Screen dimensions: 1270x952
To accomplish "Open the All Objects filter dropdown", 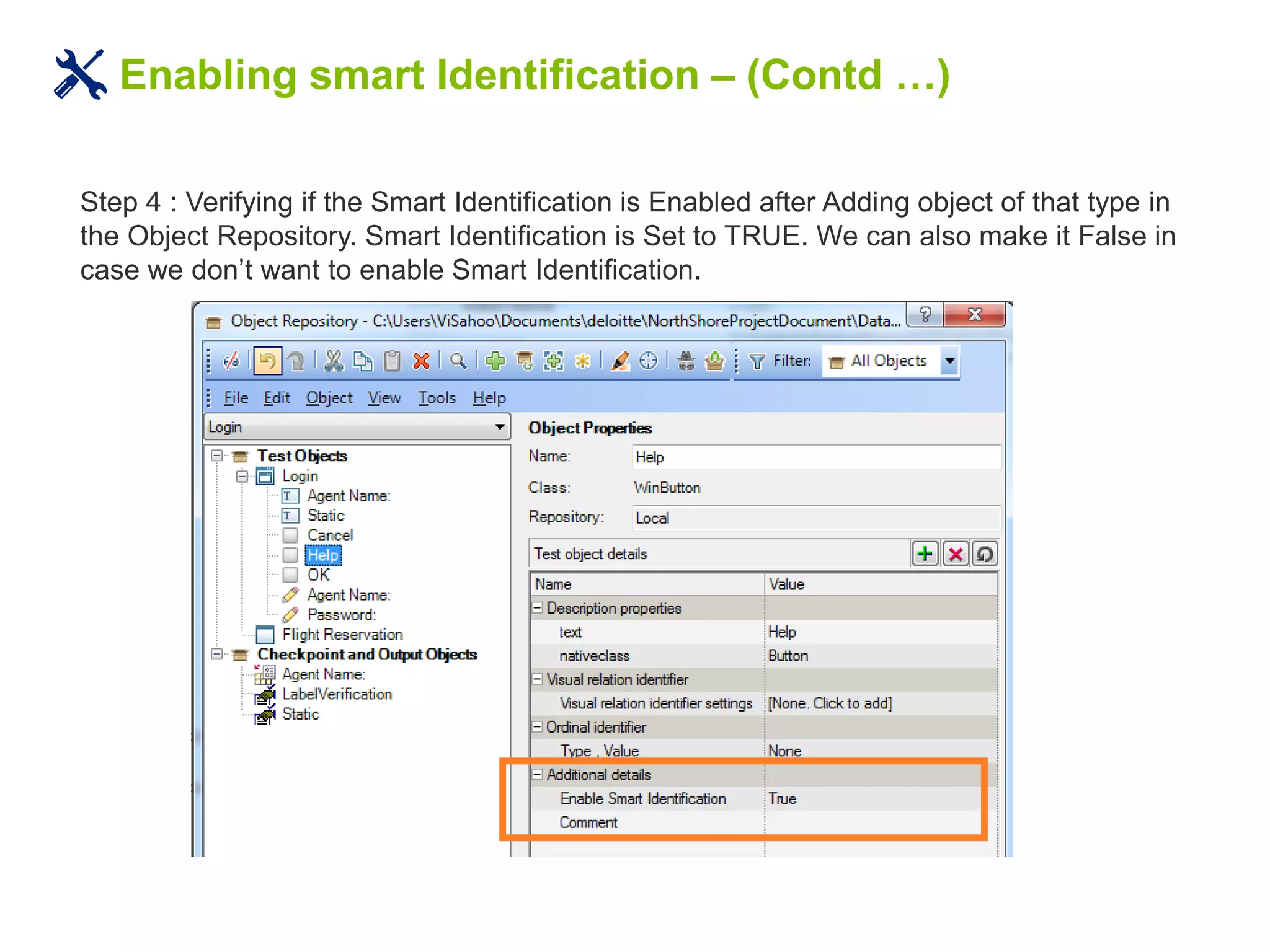I will coord(949,361).
